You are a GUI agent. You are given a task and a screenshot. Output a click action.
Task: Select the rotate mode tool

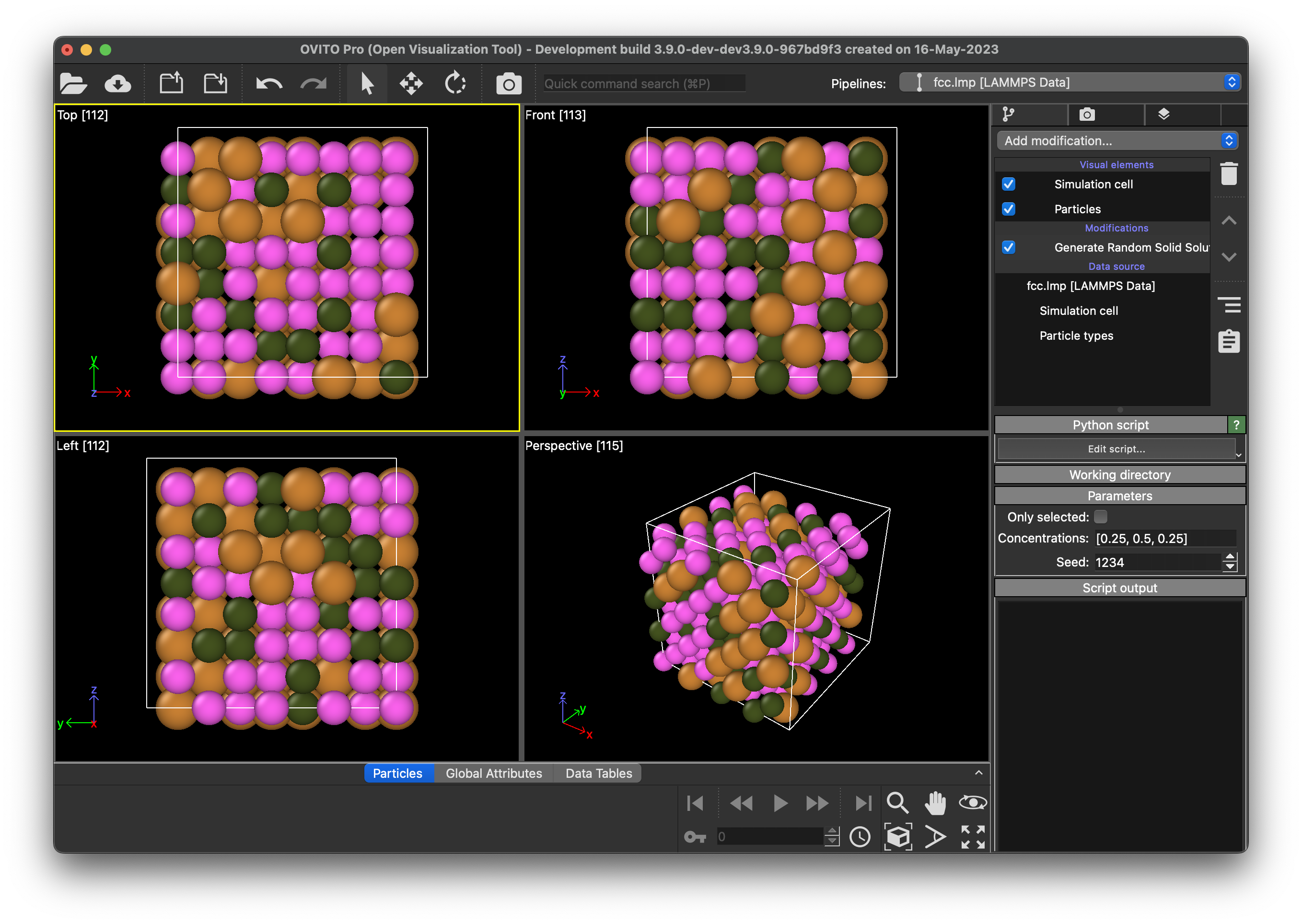pos(455,83)
